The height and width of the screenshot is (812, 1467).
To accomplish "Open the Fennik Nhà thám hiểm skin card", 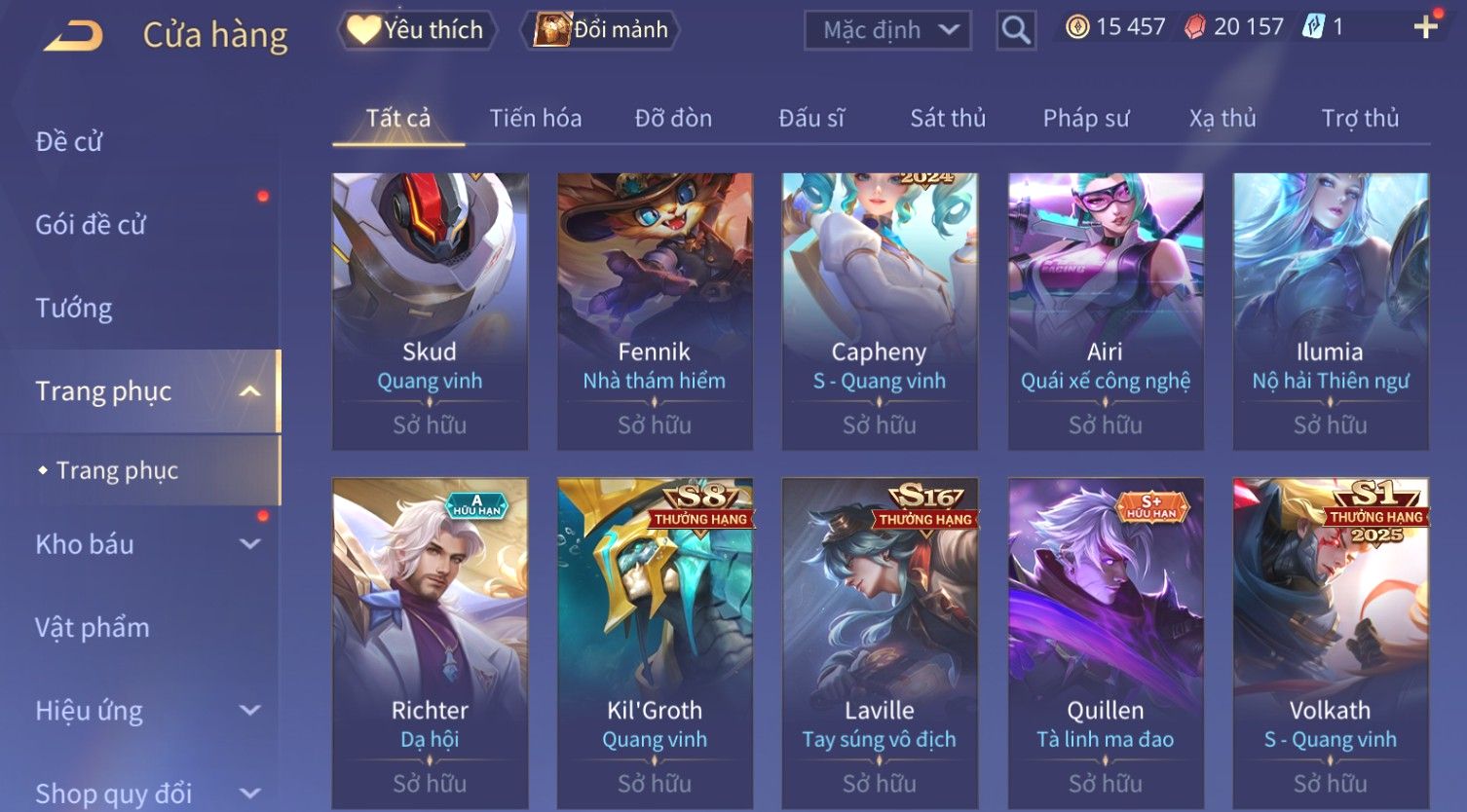I will [655, 312].
